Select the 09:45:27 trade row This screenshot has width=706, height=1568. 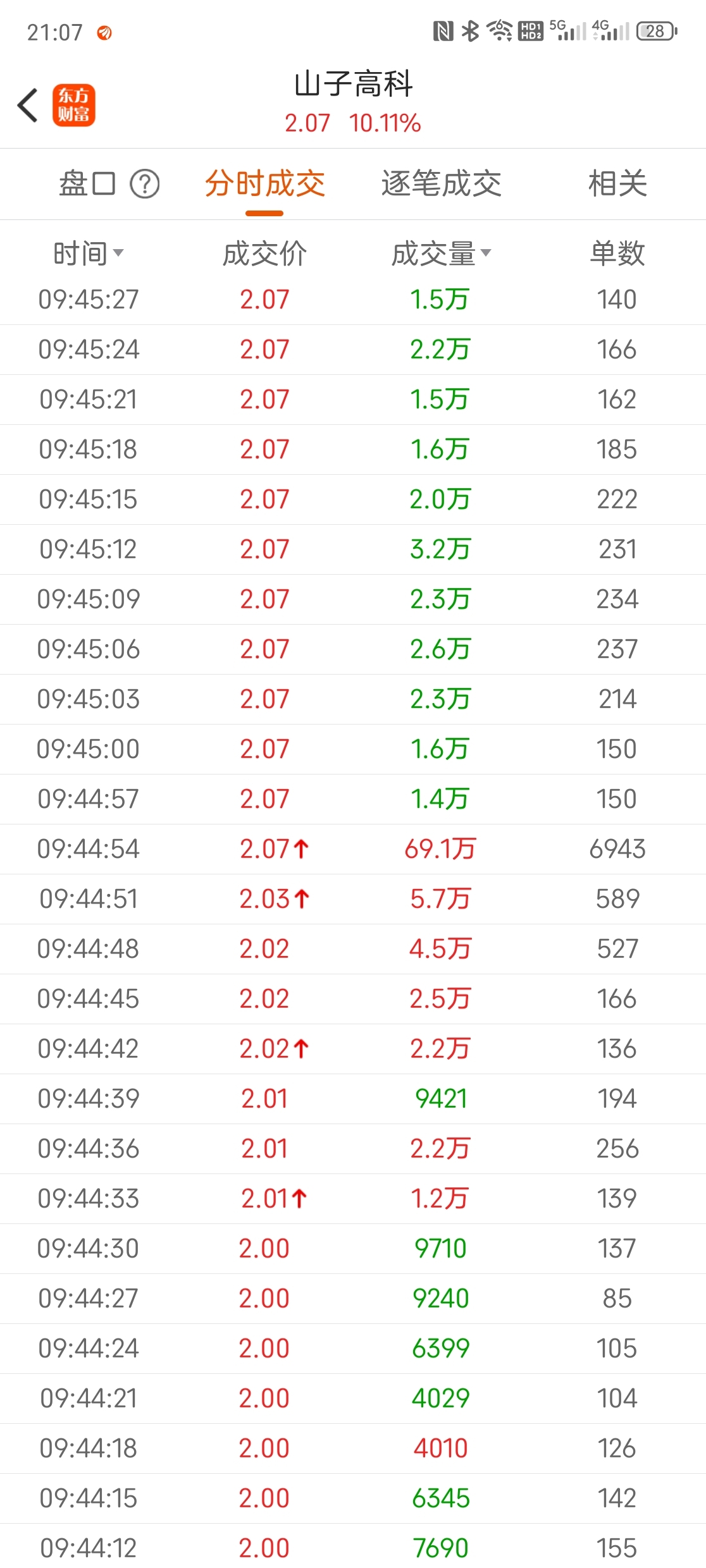click(353, 300)
